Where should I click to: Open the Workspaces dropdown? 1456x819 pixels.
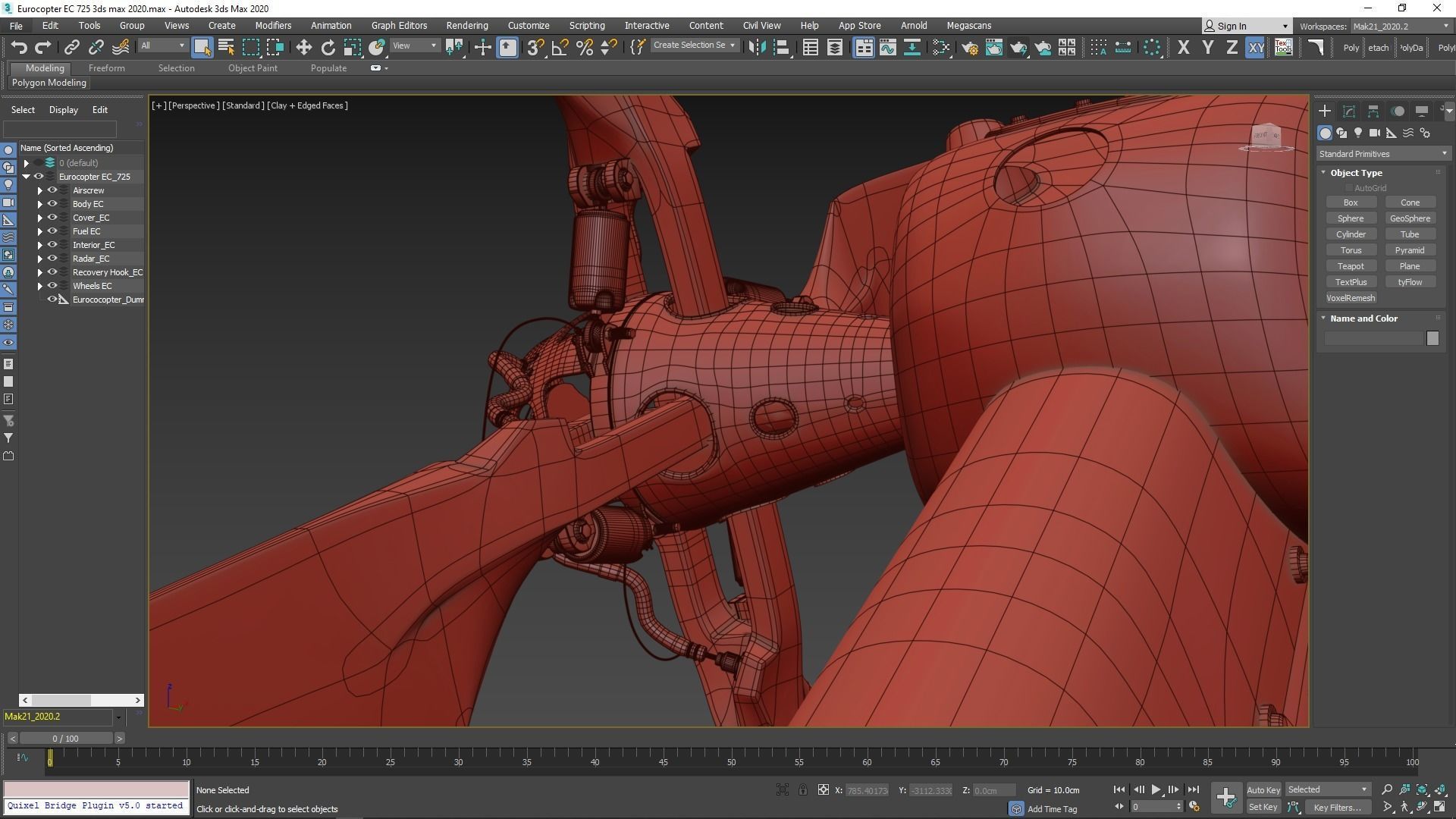coord(1400,27)
